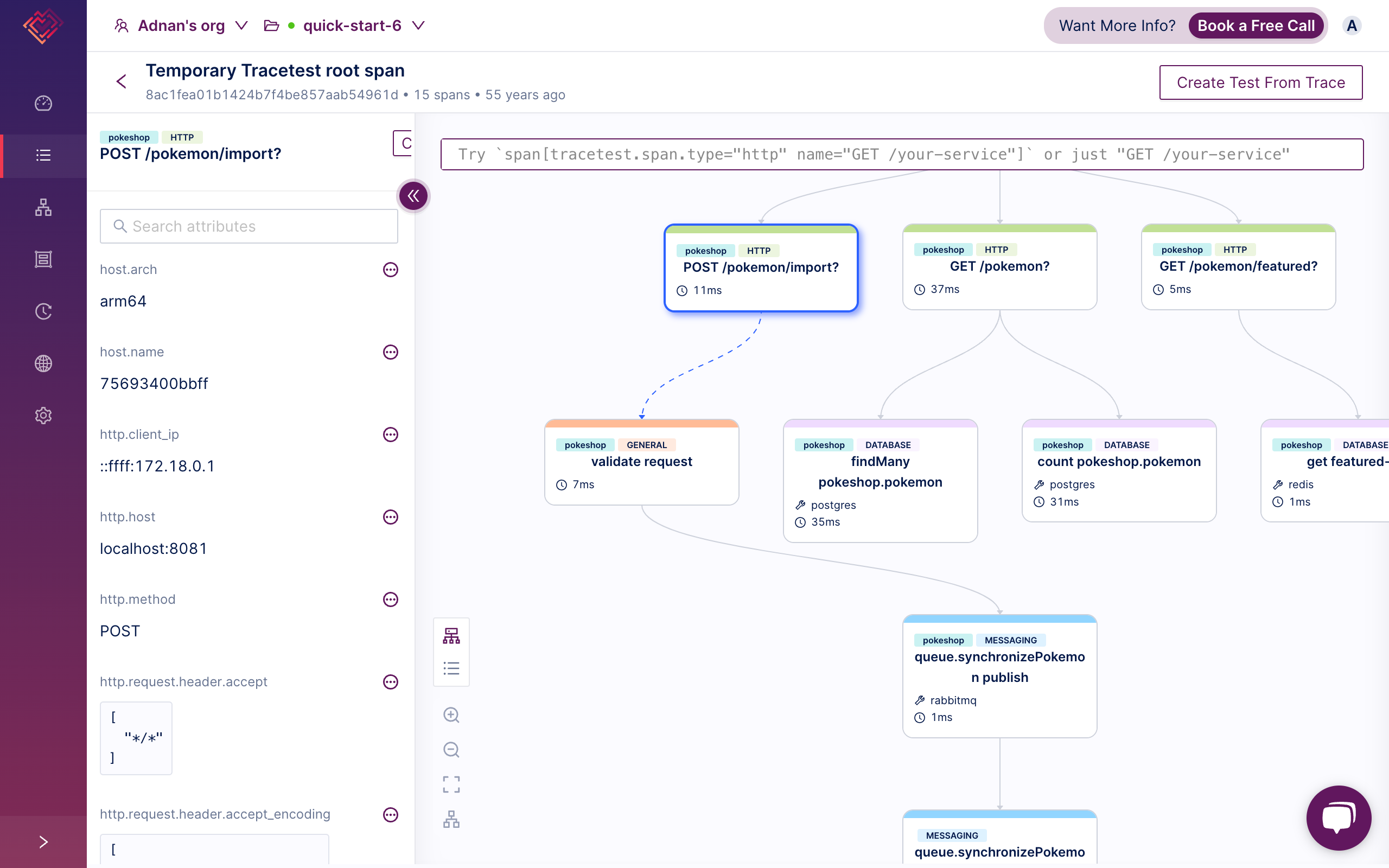The height and width of the screenshot is (868, 1389).
Task: Open actions menu for http.client_ip attribute
Action: 390,435
